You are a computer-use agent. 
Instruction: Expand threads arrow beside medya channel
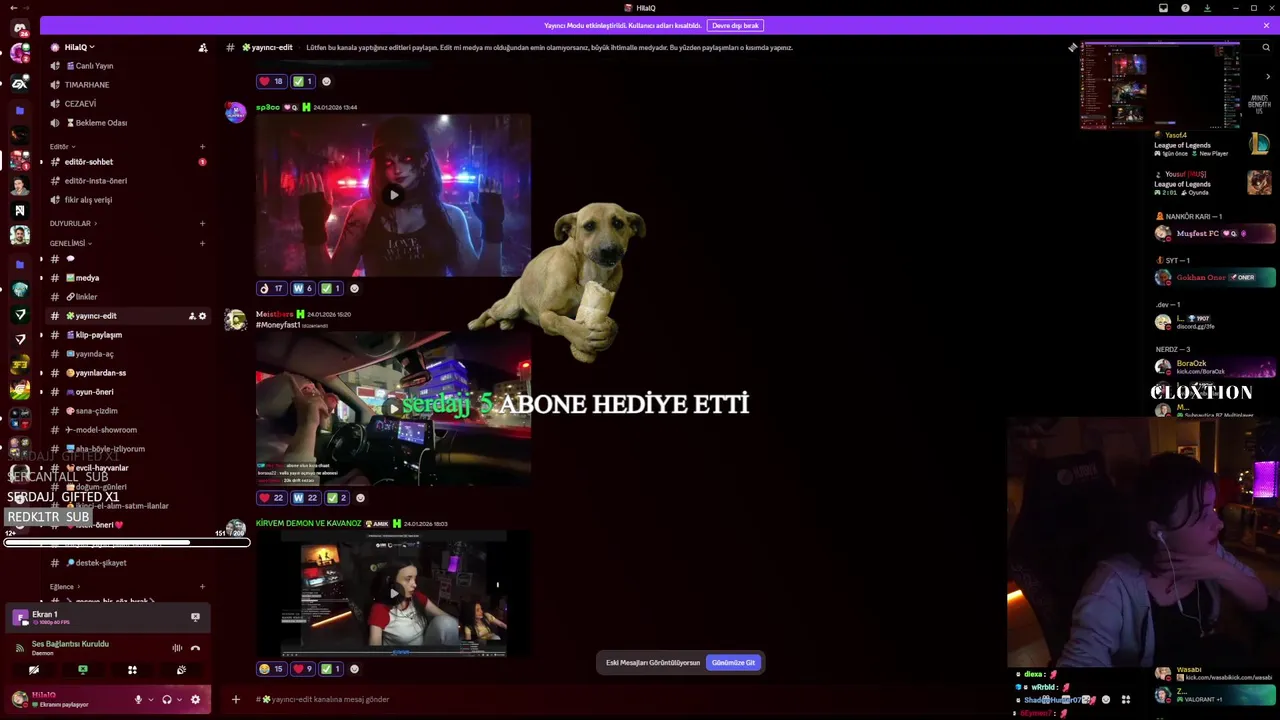(x=41, y=278)
